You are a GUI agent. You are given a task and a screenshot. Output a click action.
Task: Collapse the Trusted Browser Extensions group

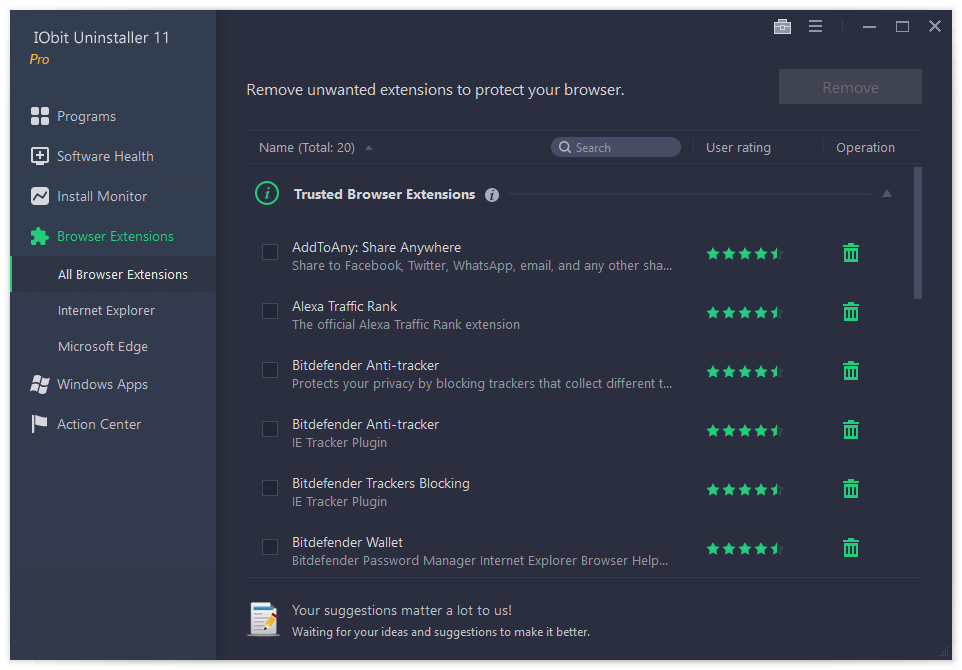click(x=886, y=194)
